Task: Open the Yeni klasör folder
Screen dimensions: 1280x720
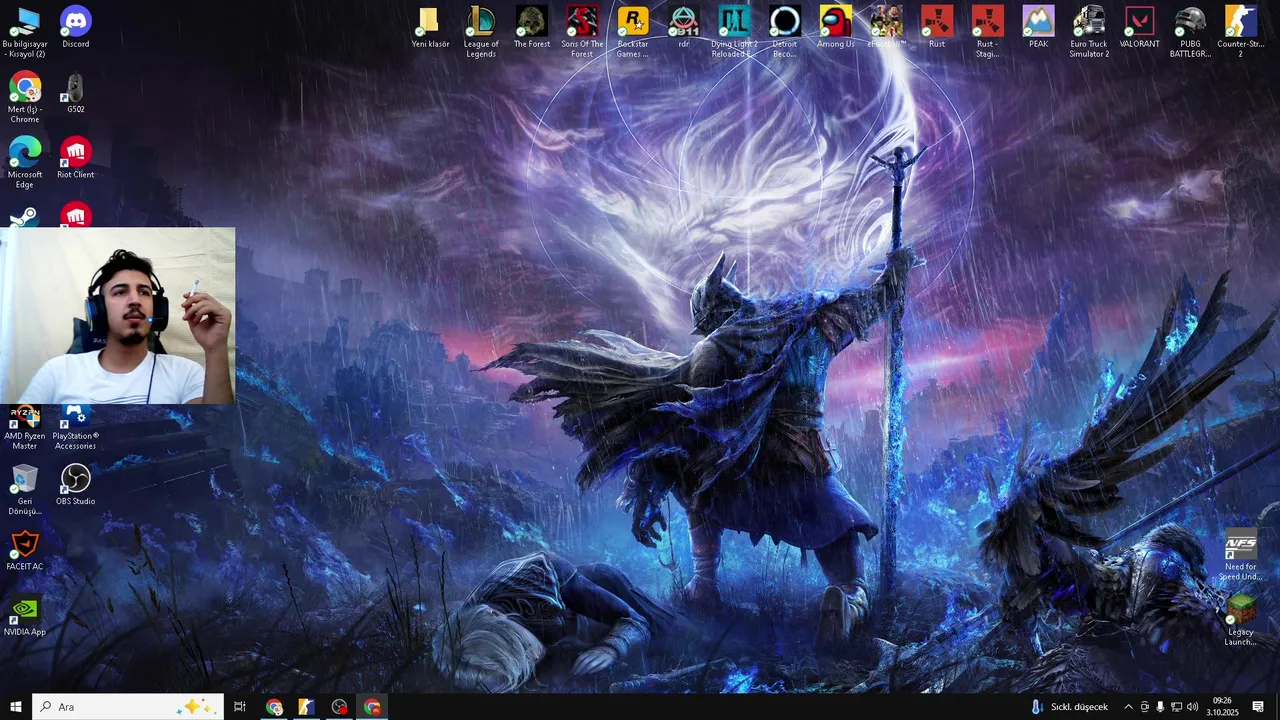Action: click(x=430, y=27)
